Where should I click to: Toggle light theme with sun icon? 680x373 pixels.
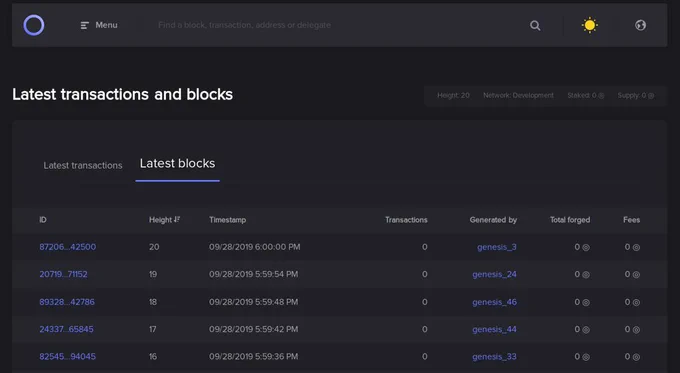point(589,25)
